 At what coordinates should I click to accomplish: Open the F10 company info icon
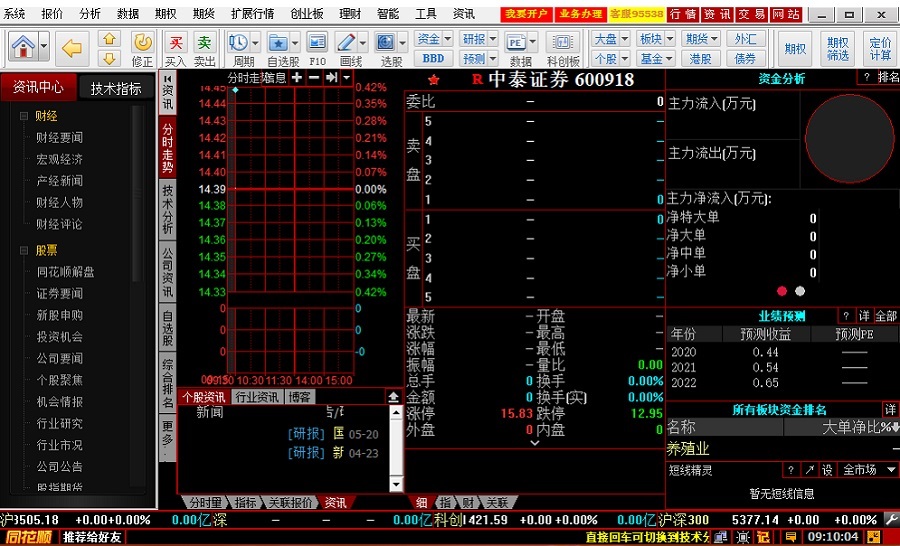click(x=317, y=42)
